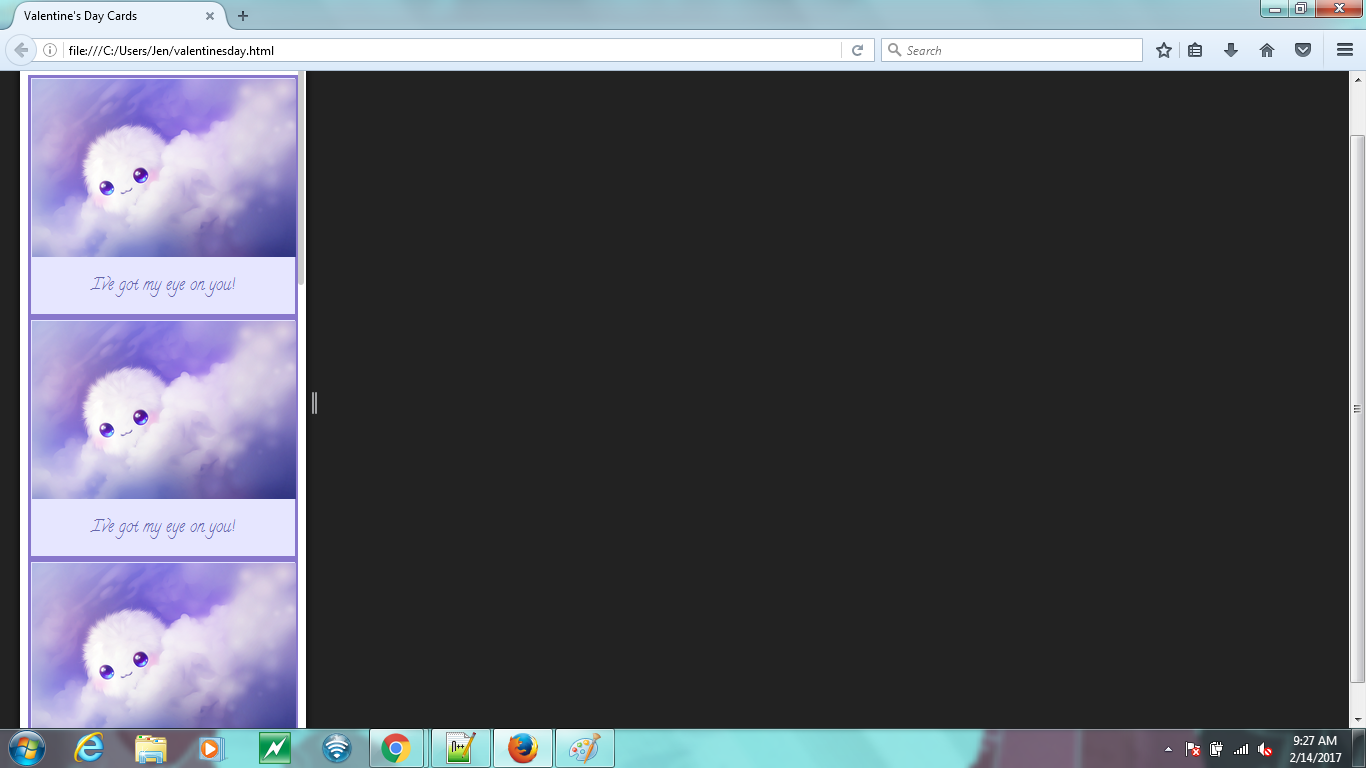The width and height of the screenshot is (1366, 768).
Task: Open Notepad++ from the taskbar
Action: point(460,748)
